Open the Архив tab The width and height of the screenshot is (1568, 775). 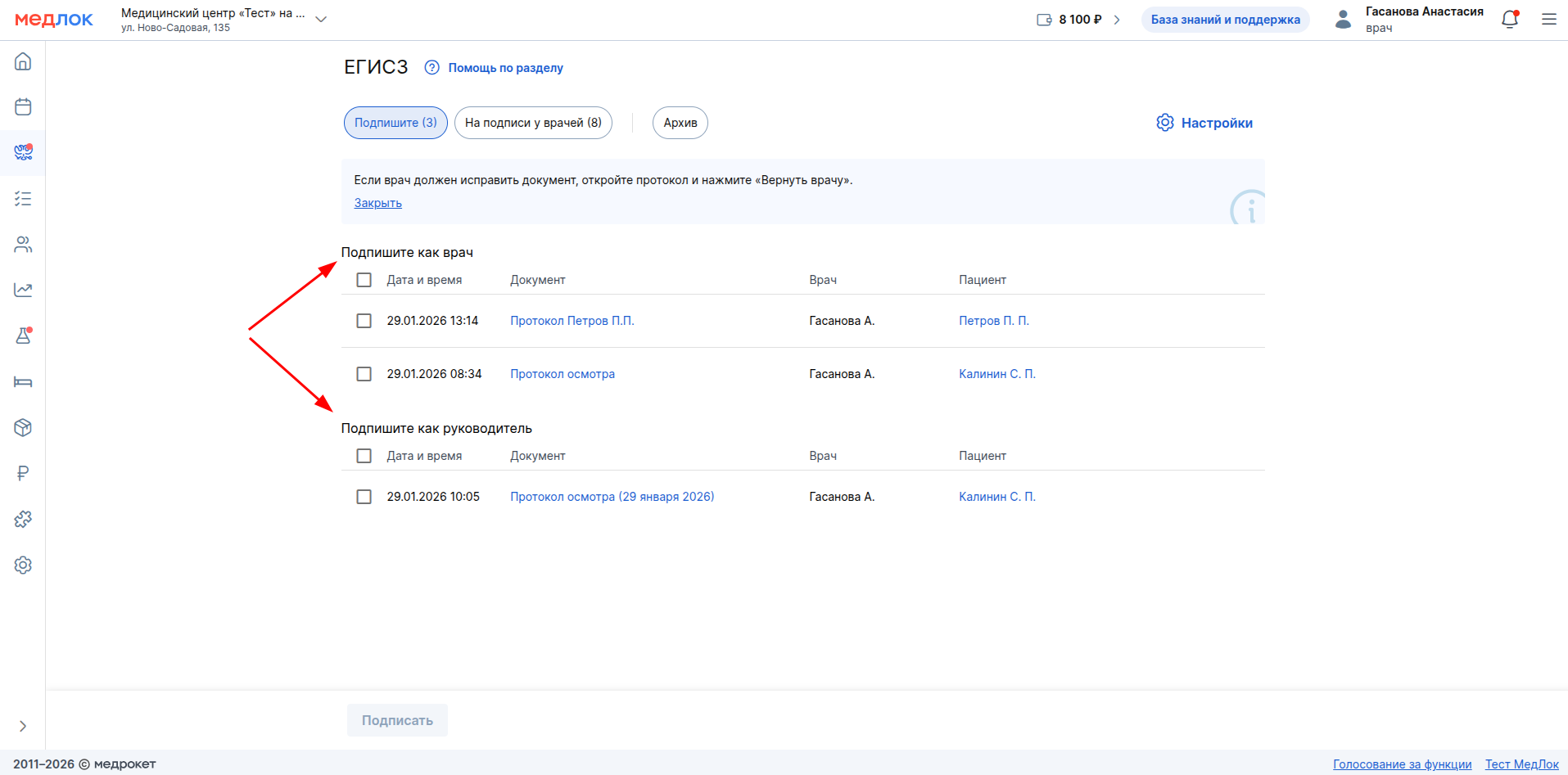[x=680, y=123]
